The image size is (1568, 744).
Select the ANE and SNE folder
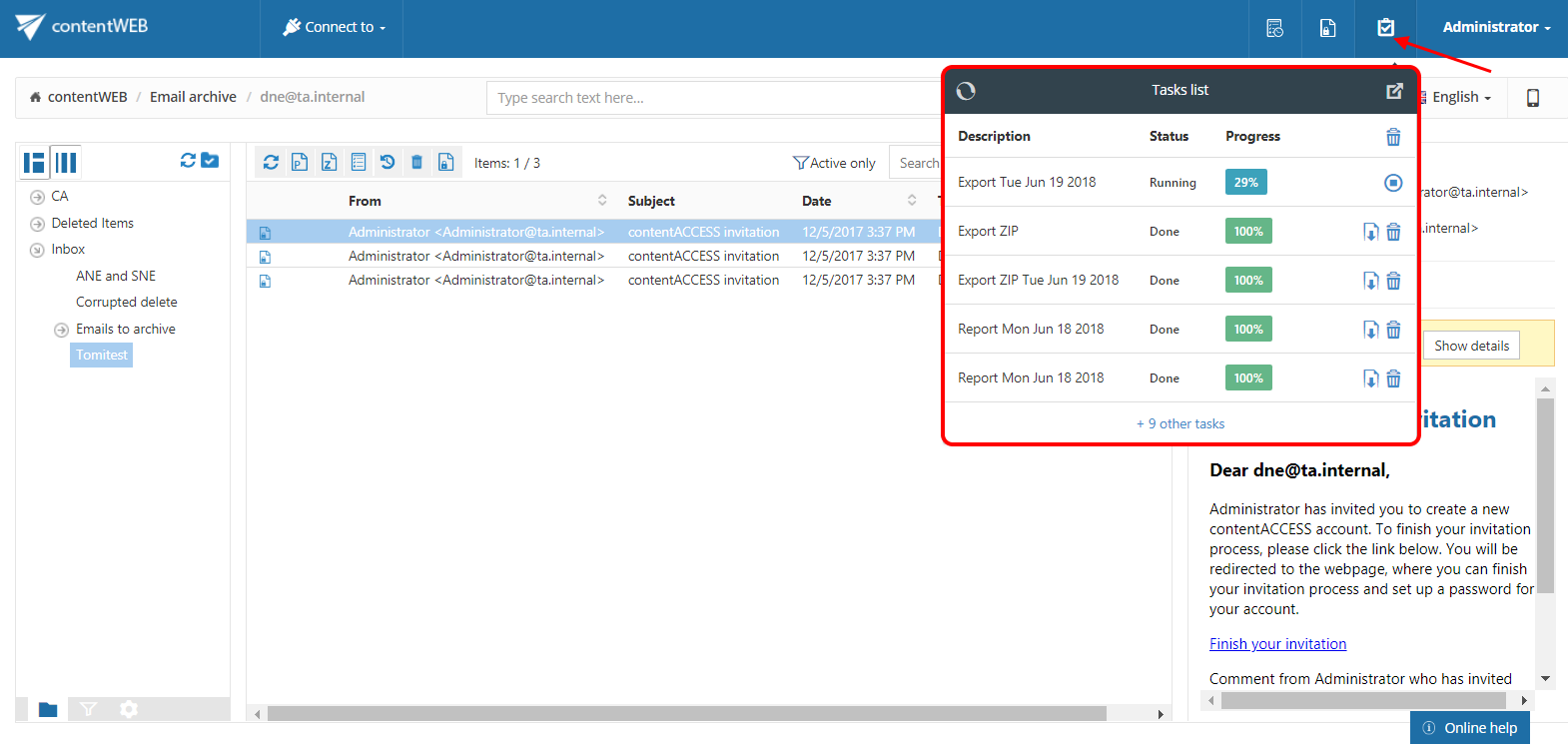pos(116,276)
